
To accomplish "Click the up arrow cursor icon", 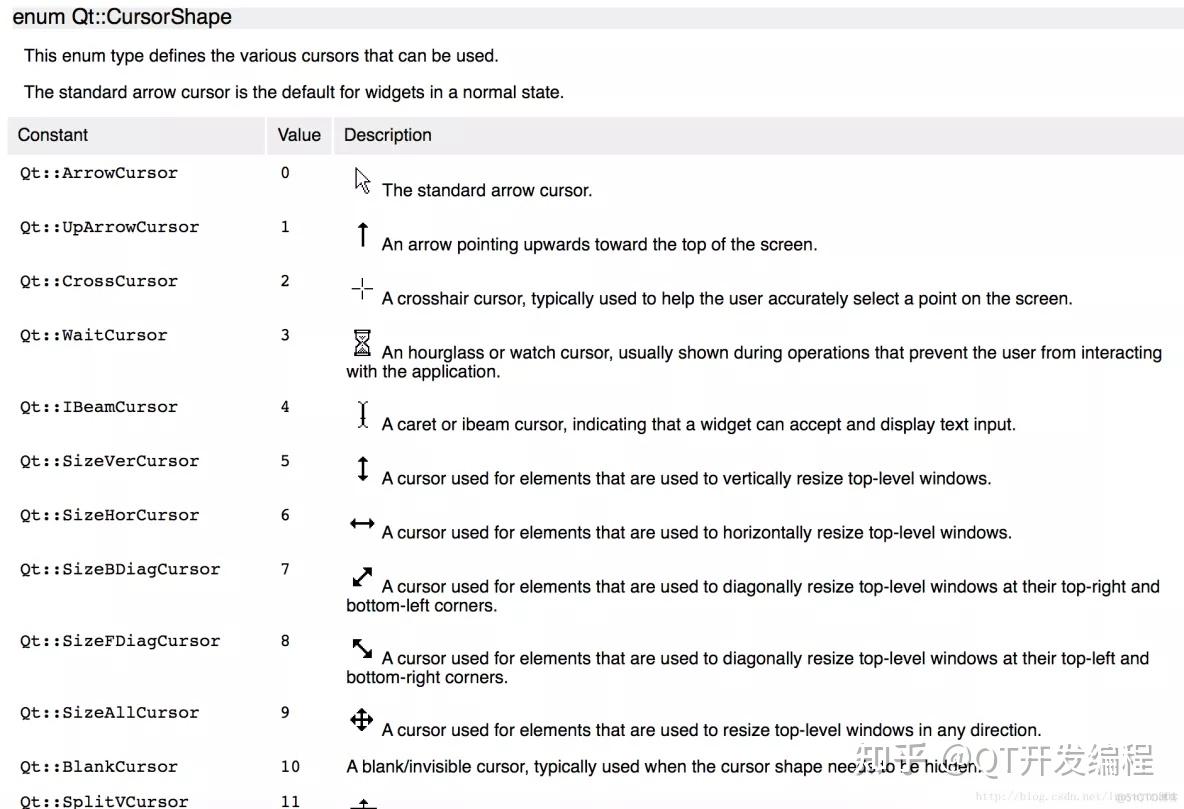I will 363,235.
